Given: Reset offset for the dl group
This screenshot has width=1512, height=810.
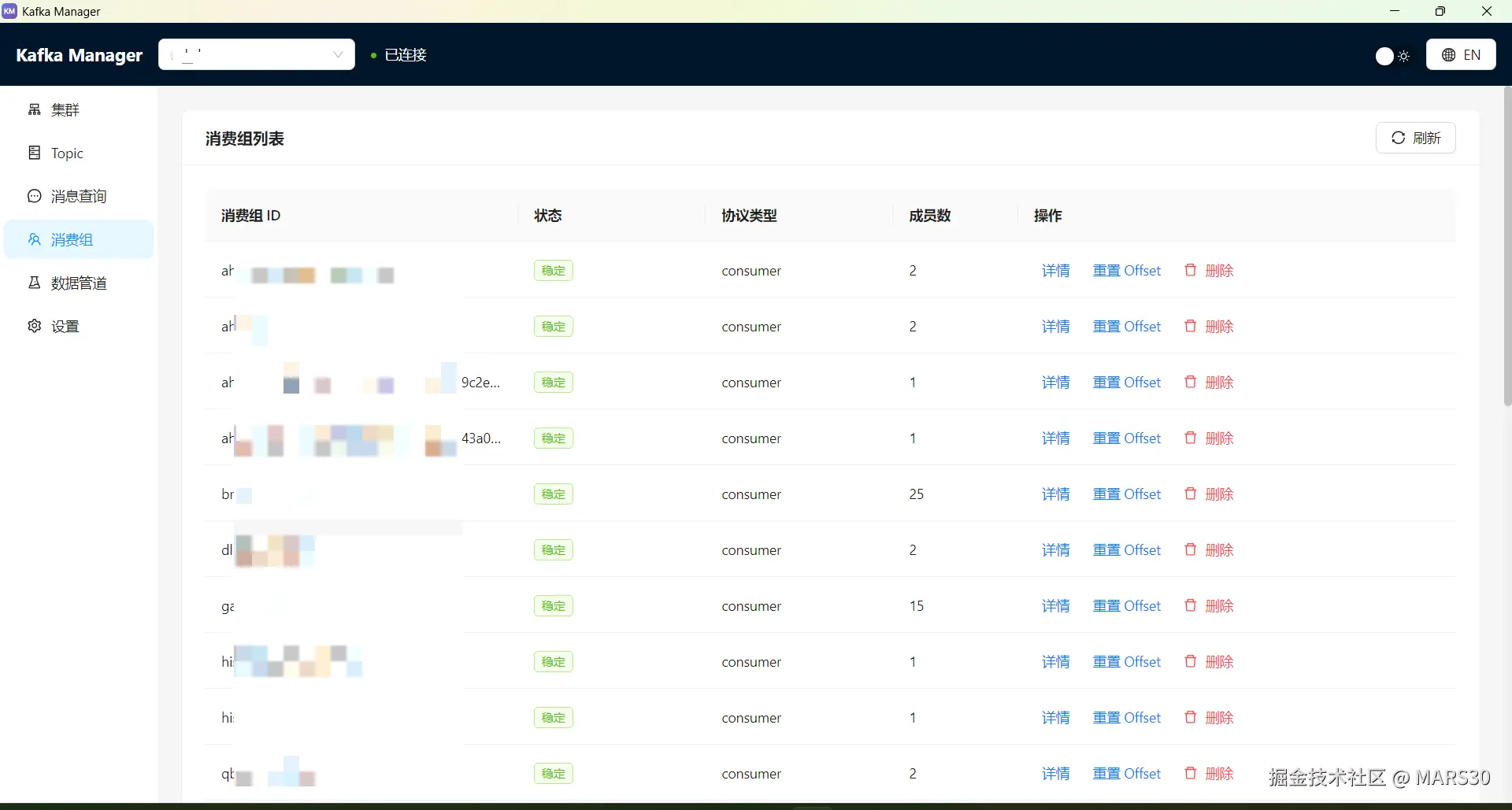Looking at the screenshot, I should pos(1127,550).
